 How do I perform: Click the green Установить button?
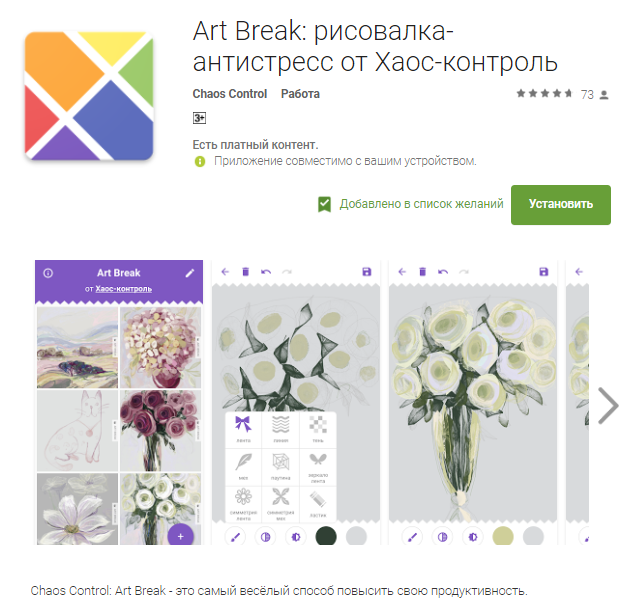(x=561, y=205)
